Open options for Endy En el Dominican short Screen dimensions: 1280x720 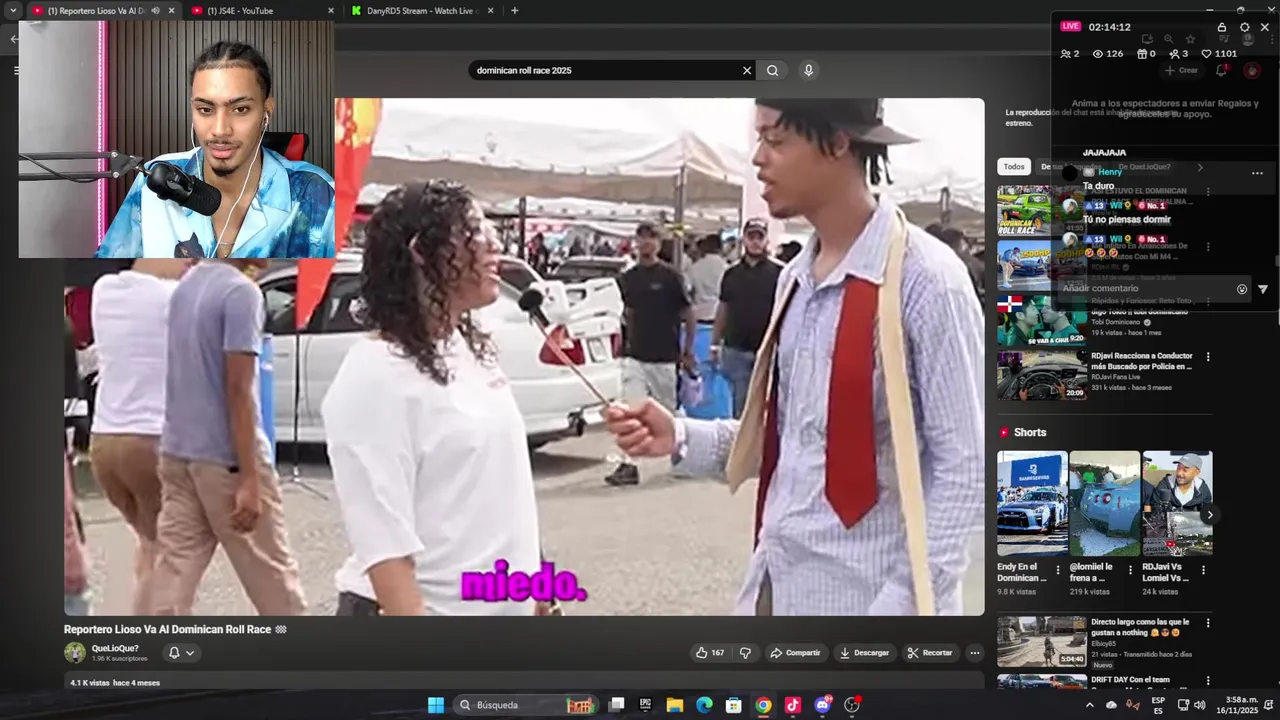click(x=1058, y=570)
